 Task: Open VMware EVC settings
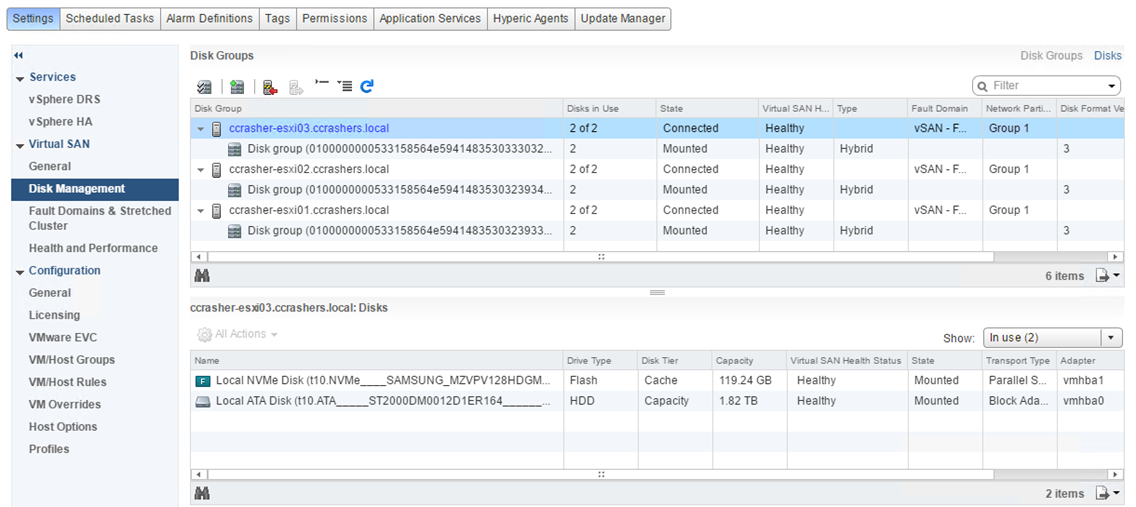pyautogui.click(x=63, y=338)
